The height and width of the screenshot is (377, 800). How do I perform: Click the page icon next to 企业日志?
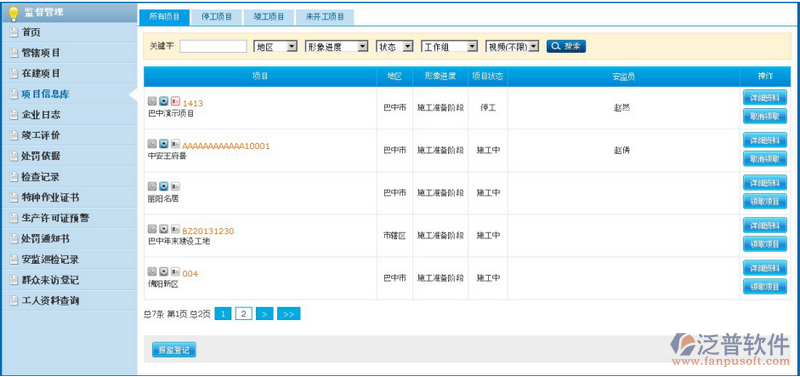pyautogui.click(x=14, y=115)
